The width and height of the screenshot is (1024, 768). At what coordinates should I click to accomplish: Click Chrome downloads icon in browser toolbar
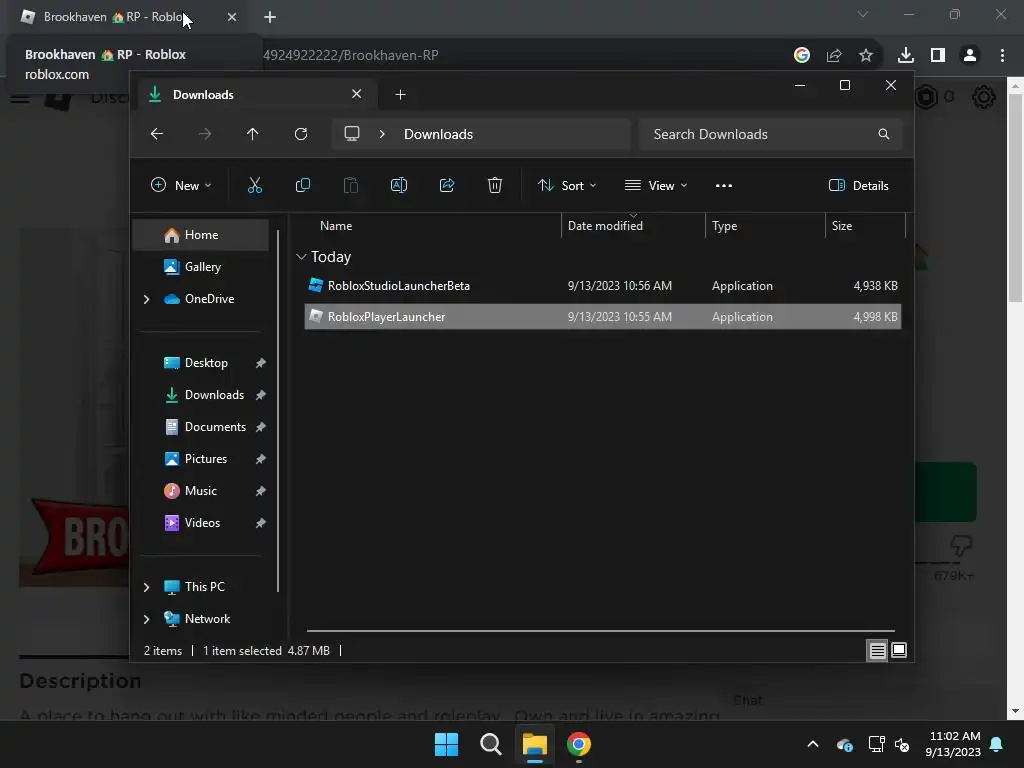pos(906,56)
